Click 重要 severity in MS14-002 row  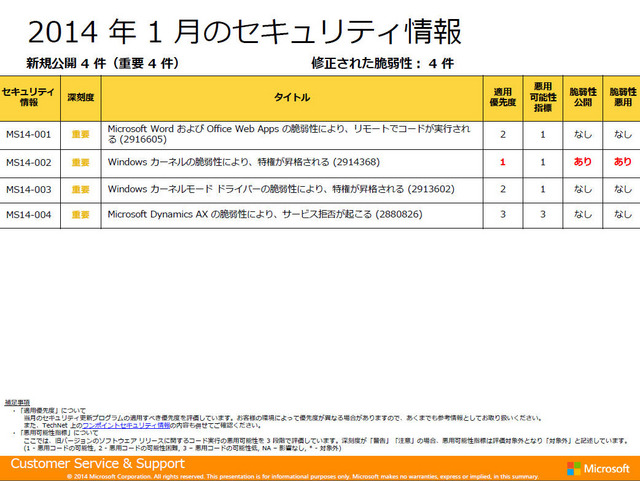pos(80,163)
